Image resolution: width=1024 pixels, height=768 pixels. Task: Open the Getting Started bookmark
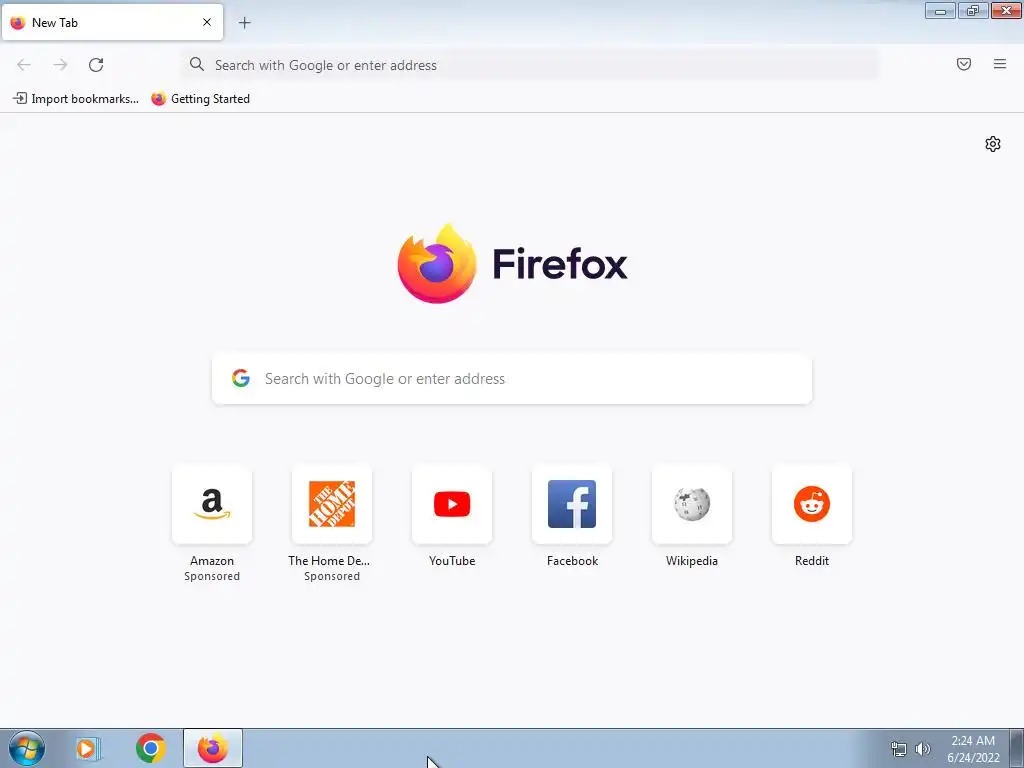[200, 99]
